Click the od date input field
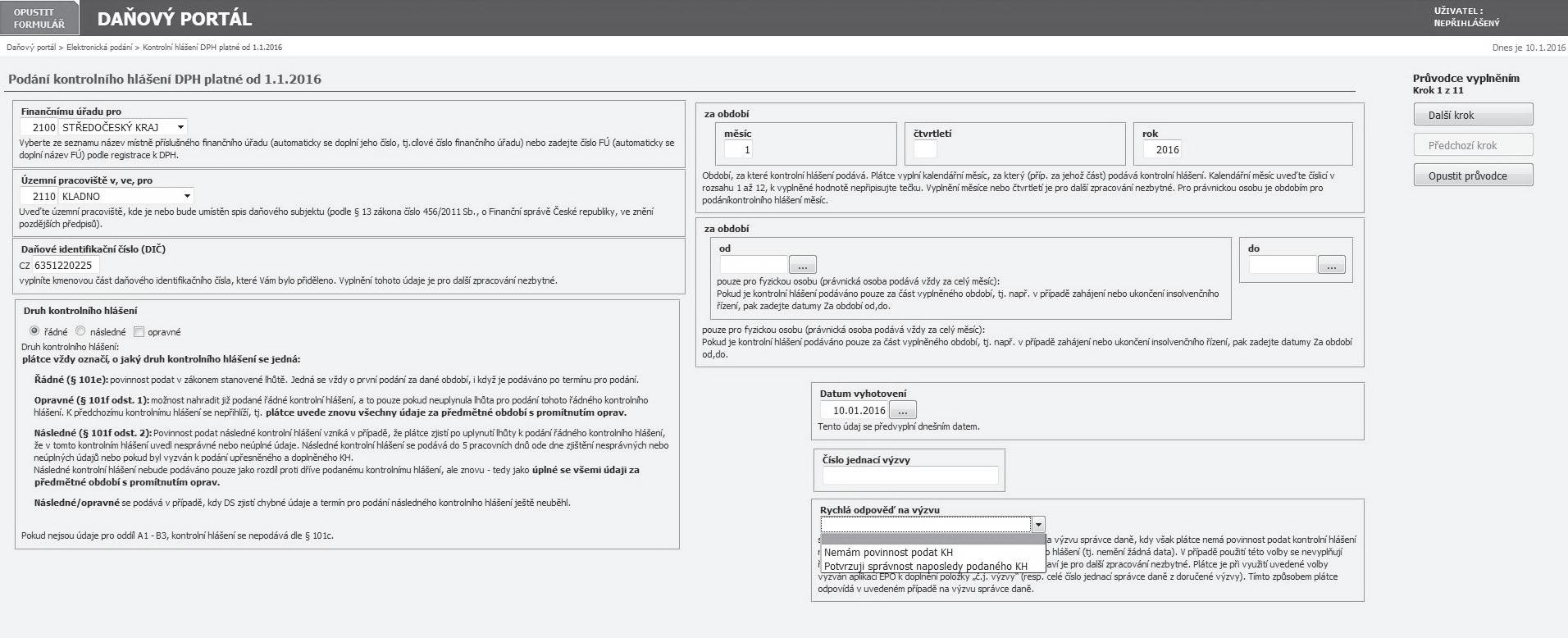The height and width of the screenshot is (638, 1568). pos(754,265)
